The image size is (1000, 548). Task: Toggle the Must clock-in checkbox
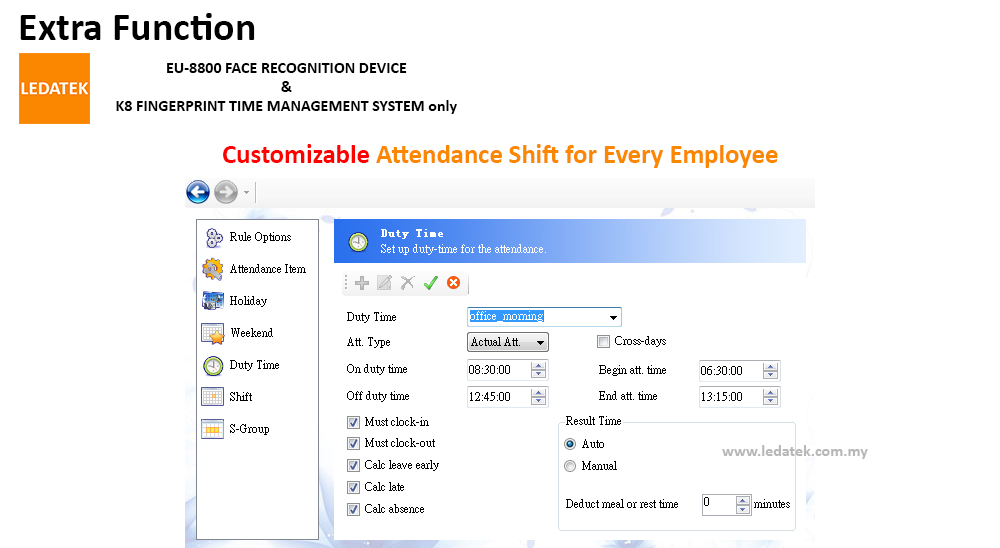coord(353,422)
